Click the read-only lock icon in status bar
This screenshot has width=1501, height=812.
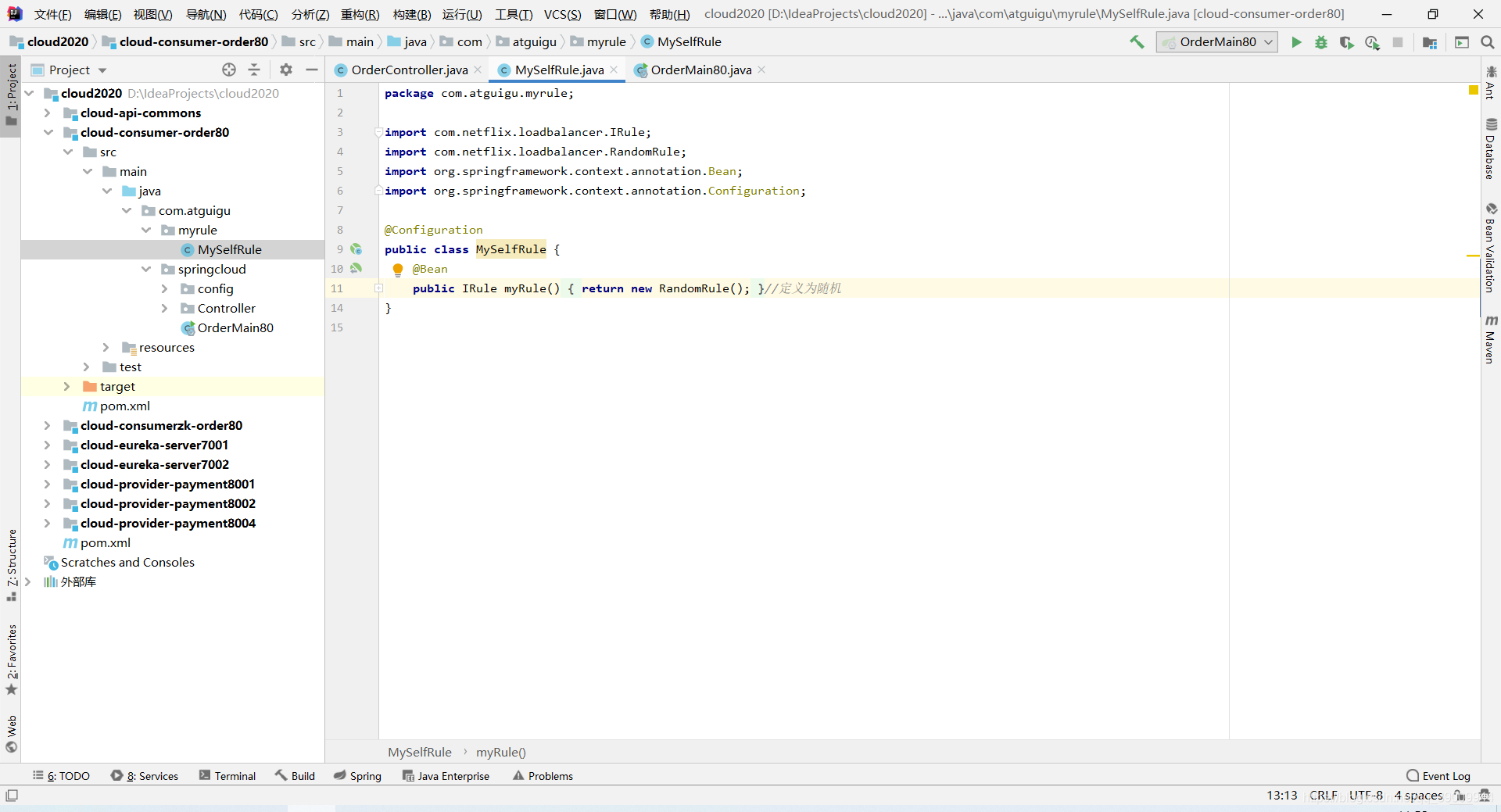click(1459, 796)
